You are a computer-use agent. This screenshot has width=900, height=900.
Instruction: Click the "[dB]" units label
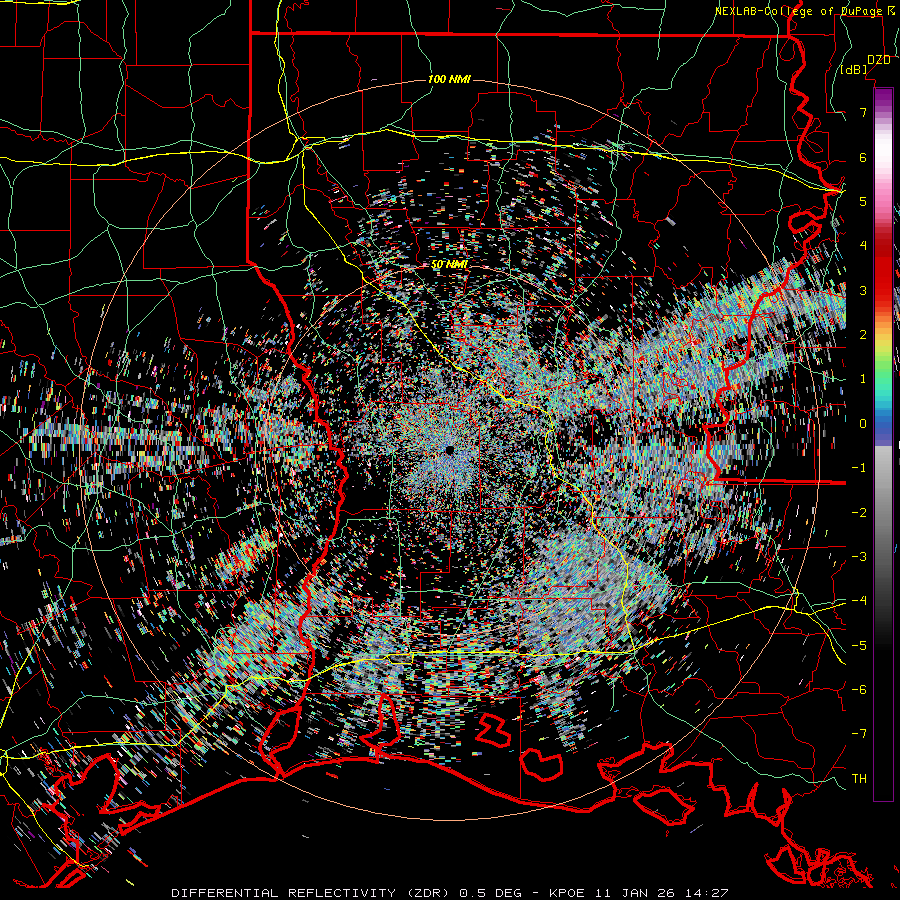point(854,70)
